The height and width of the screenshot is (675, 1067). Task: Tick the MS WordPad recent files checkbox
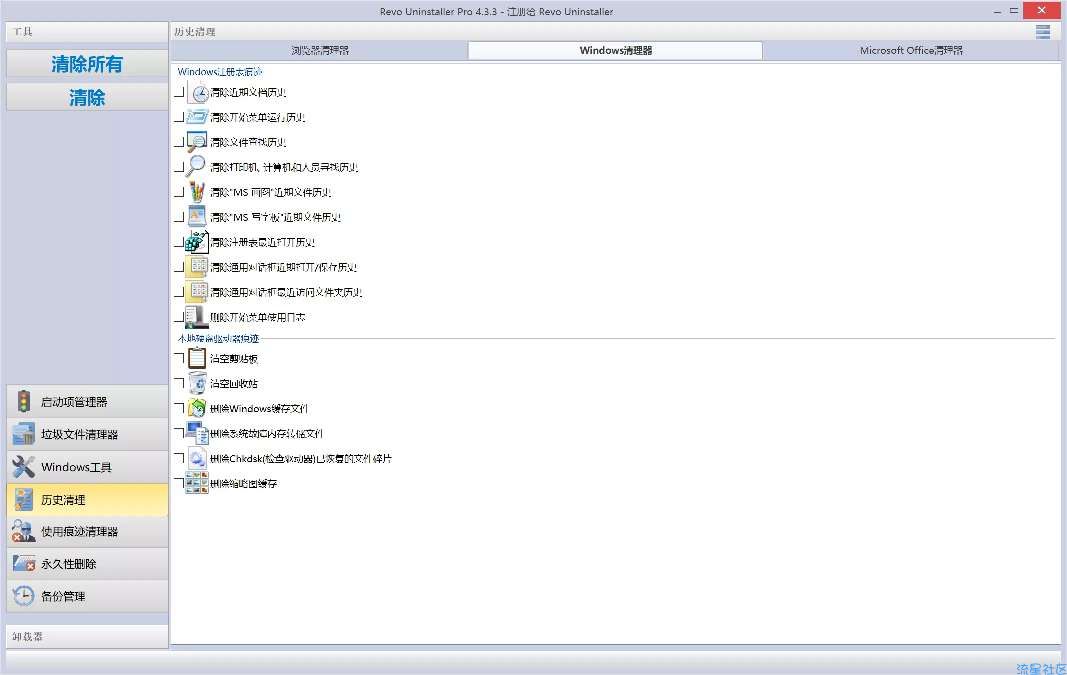(180, 217)
